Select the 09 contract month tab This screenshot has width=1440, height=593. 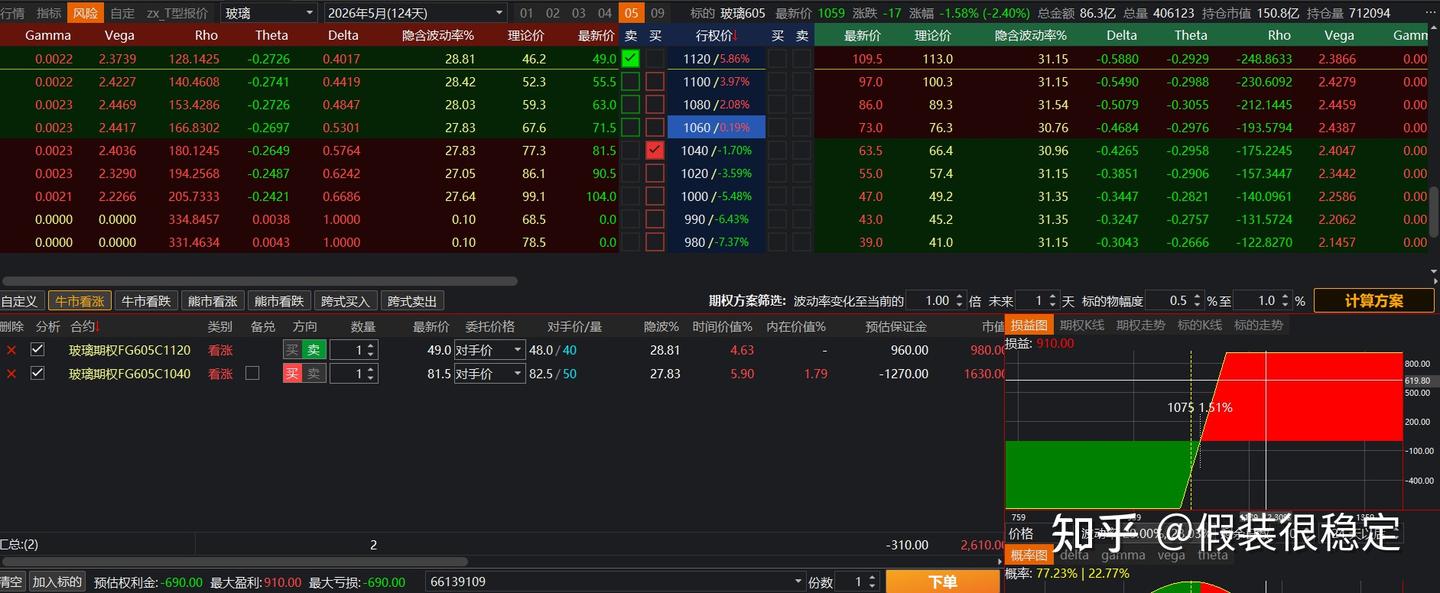tap(657, 13)
